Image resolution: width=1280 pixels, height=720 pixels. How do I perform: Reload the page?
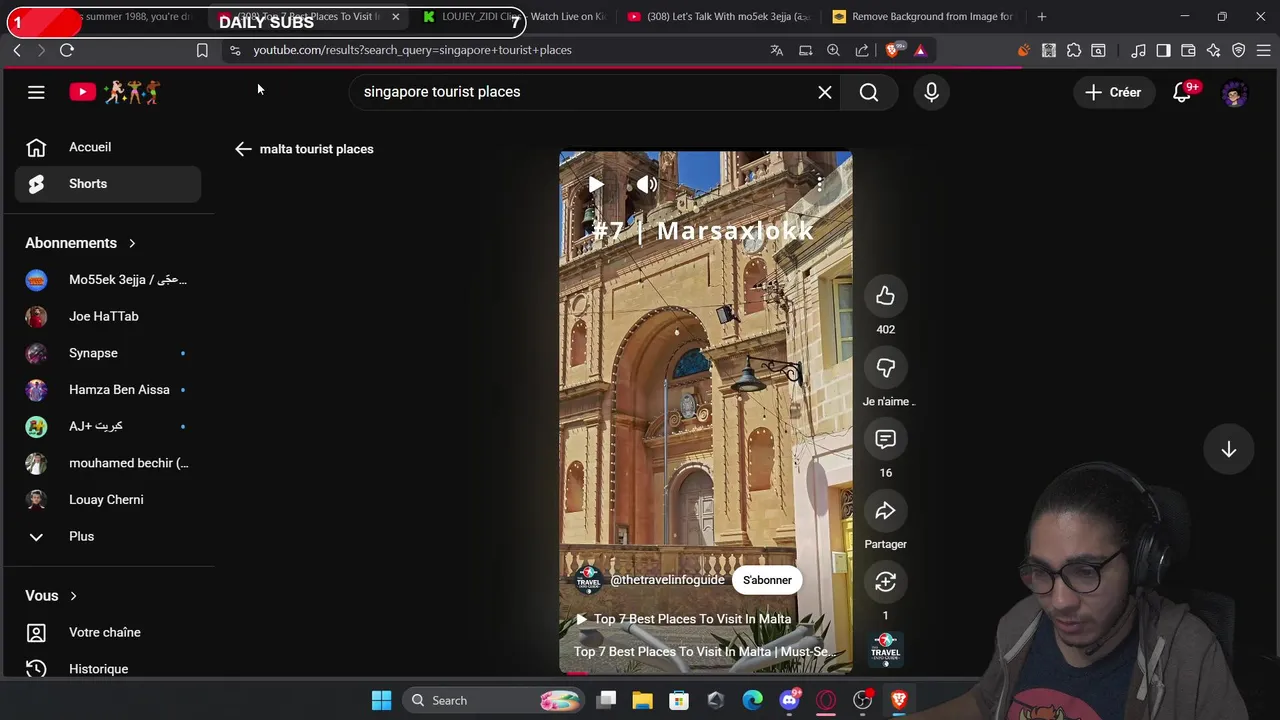click(x=67, y=50)
